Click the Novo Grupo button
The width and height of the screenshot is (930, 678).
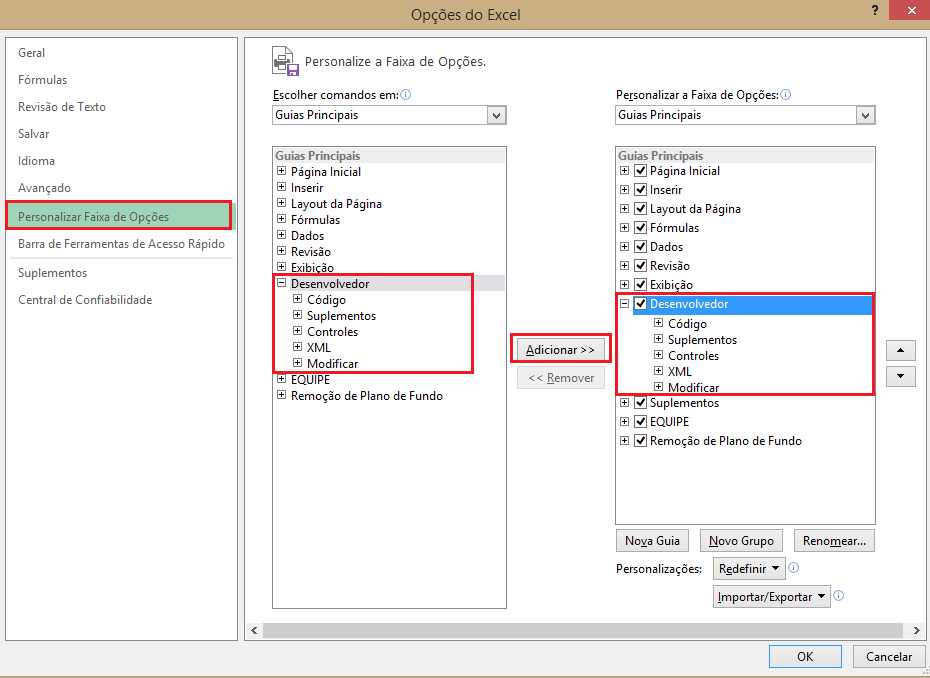[x=741, y=540]
